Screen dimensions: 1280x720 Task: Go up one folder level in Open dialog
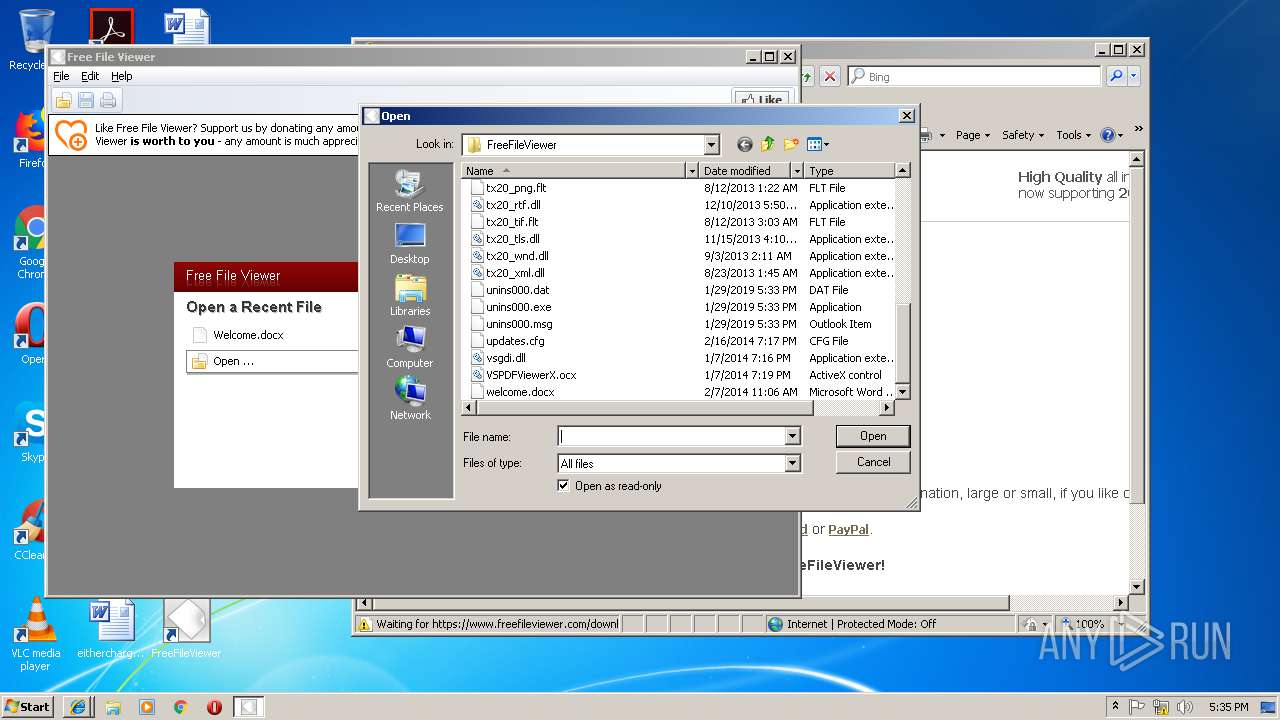click(x=768, y=144)
